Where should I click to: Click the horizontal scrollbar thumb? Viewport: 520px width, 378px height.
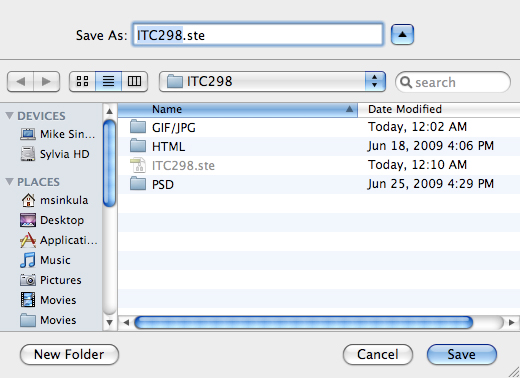[x=304, y=322]
